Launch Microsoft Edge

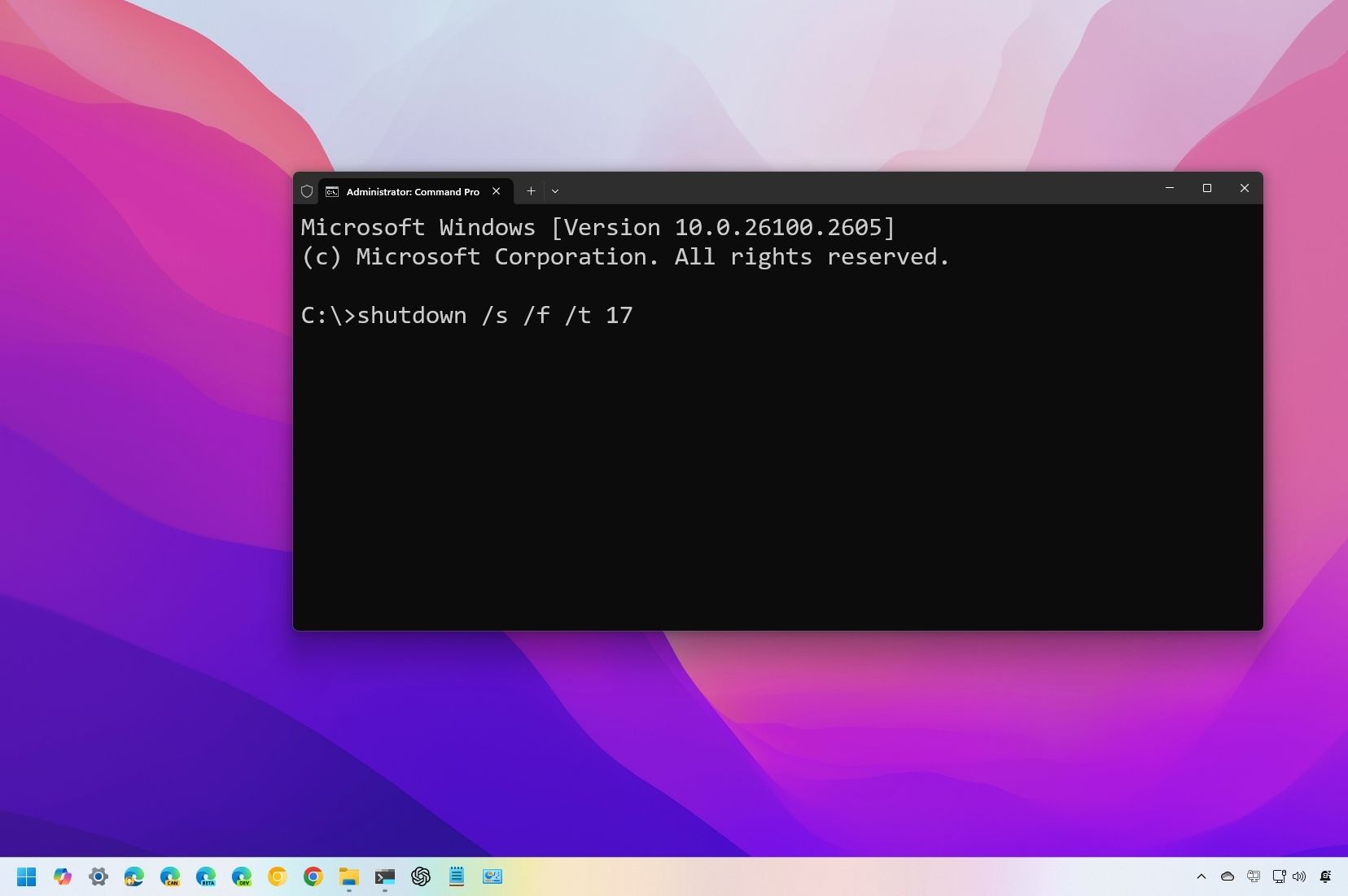(x=134, y=876)
